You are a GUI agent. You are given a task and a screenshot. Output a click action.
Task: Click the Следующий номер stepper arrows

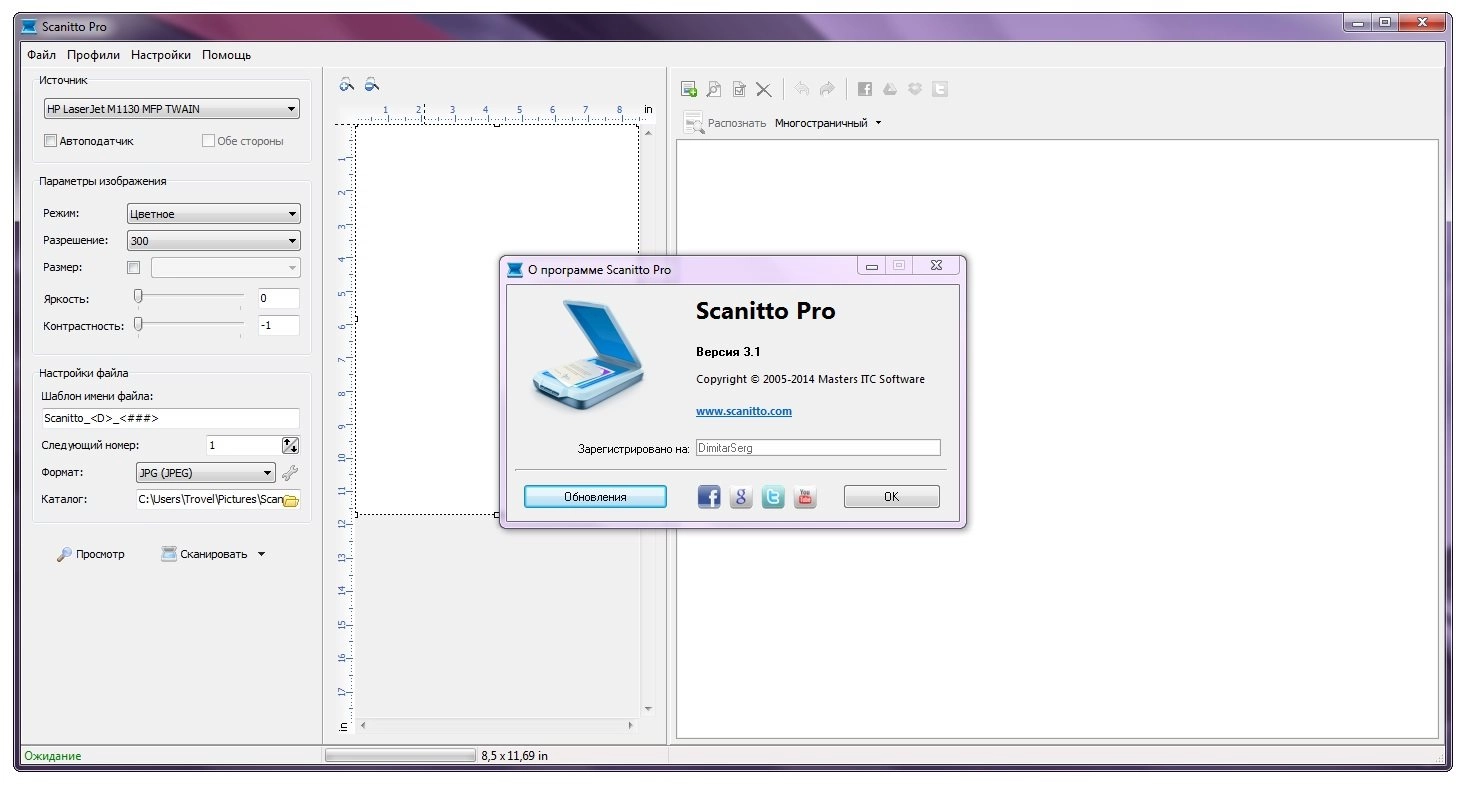pyautogui.click(x=291, y=446)
